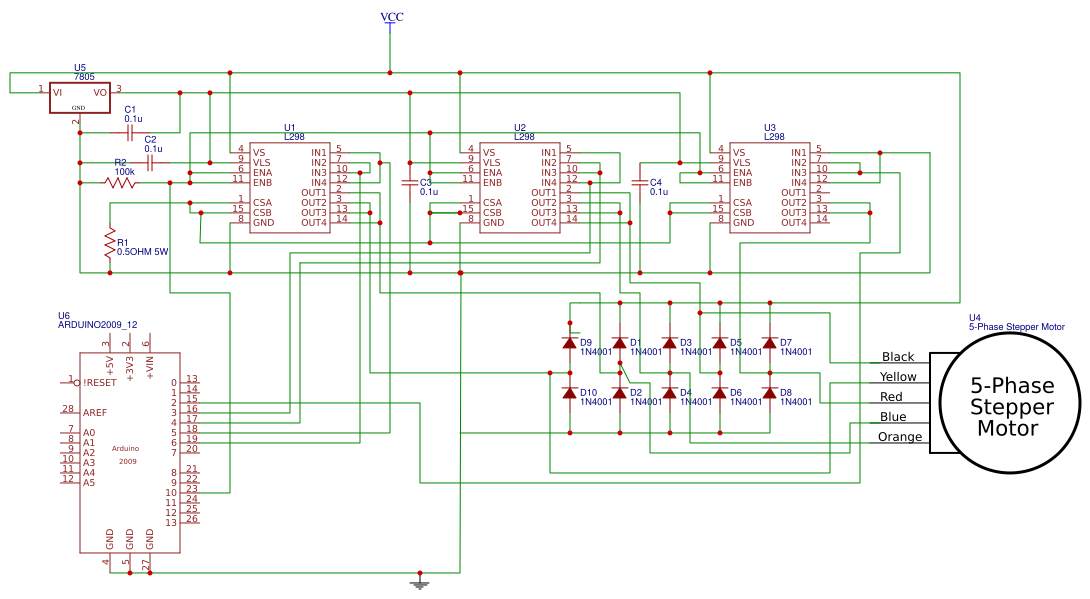1090x599 pixels.
Task: Select the Orange wire label
Action: point(901,437)
